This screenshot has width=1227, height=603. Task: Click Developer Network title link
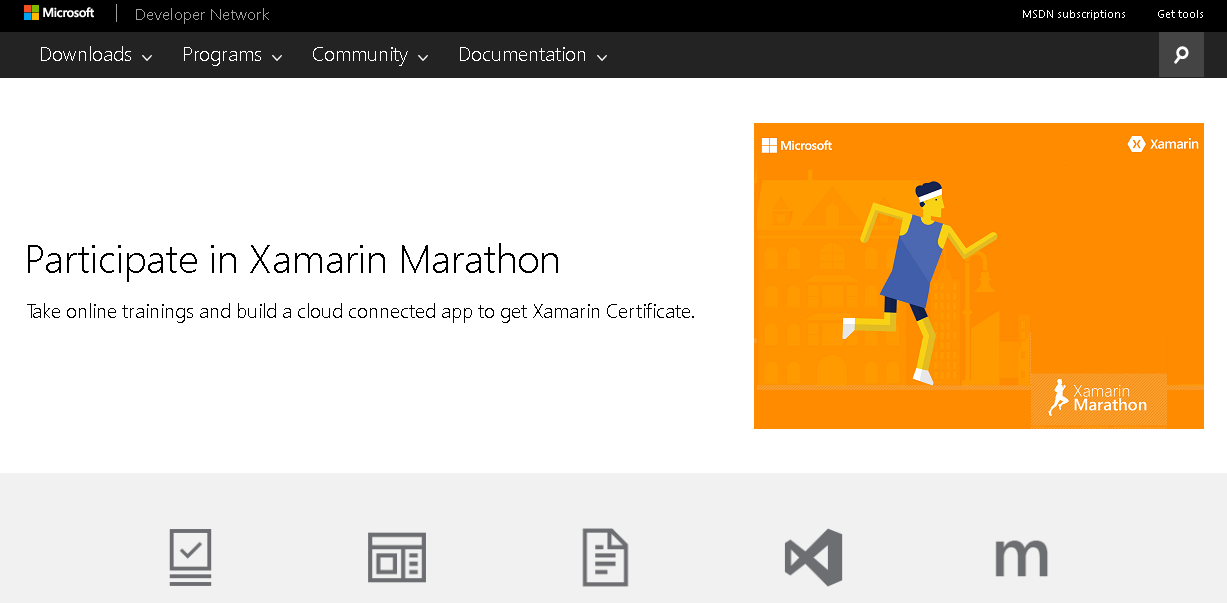tap(202, 14)
